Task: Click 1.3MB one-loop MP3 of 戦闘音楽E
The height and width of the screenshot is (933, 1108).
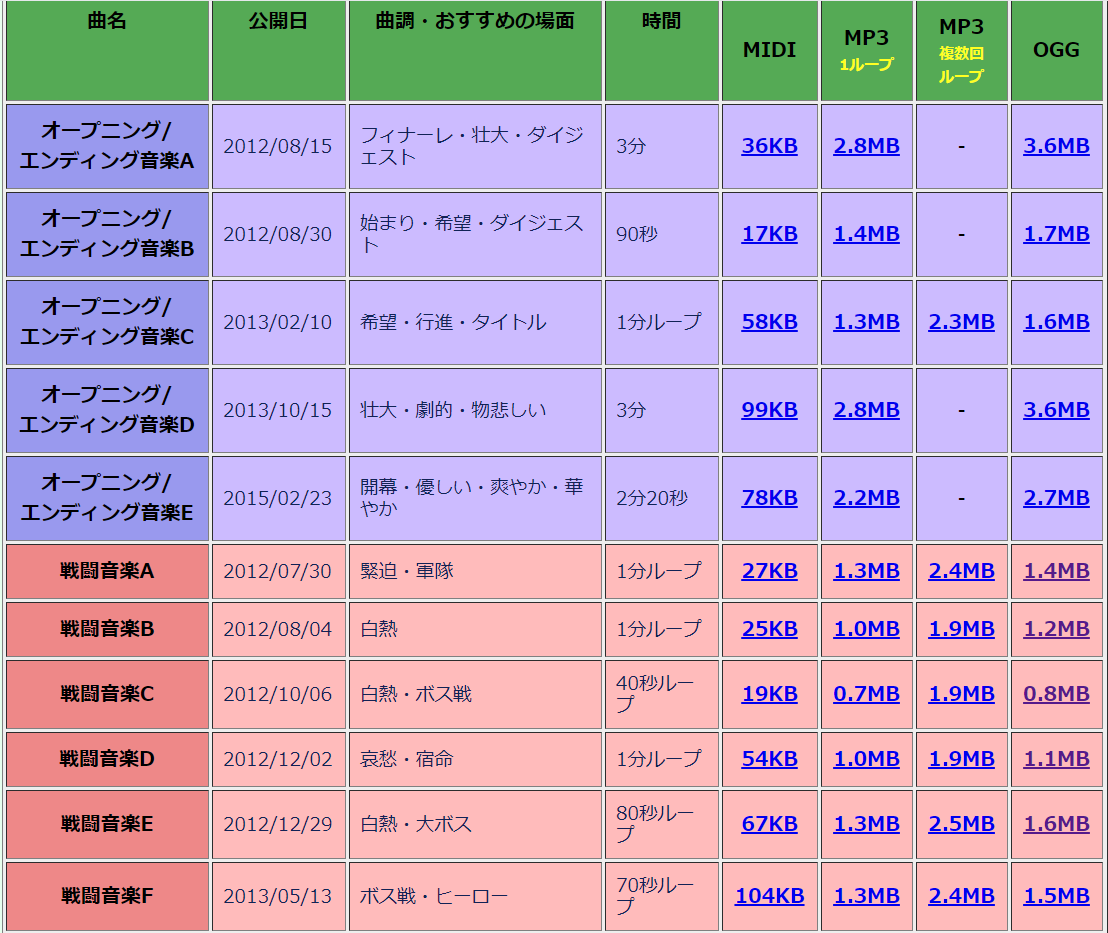Action: coord(866,824)
